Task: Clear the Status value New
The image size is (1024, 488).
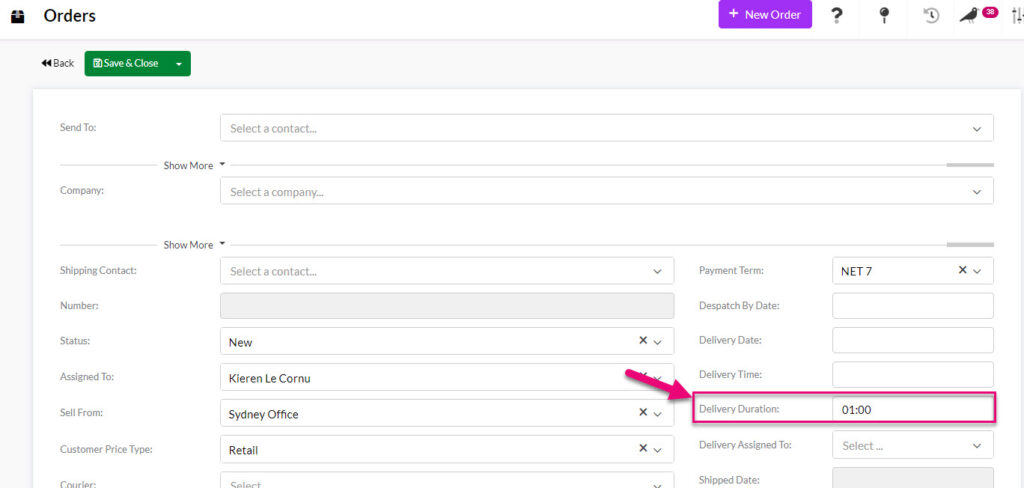Action: [x=643, y=340]
